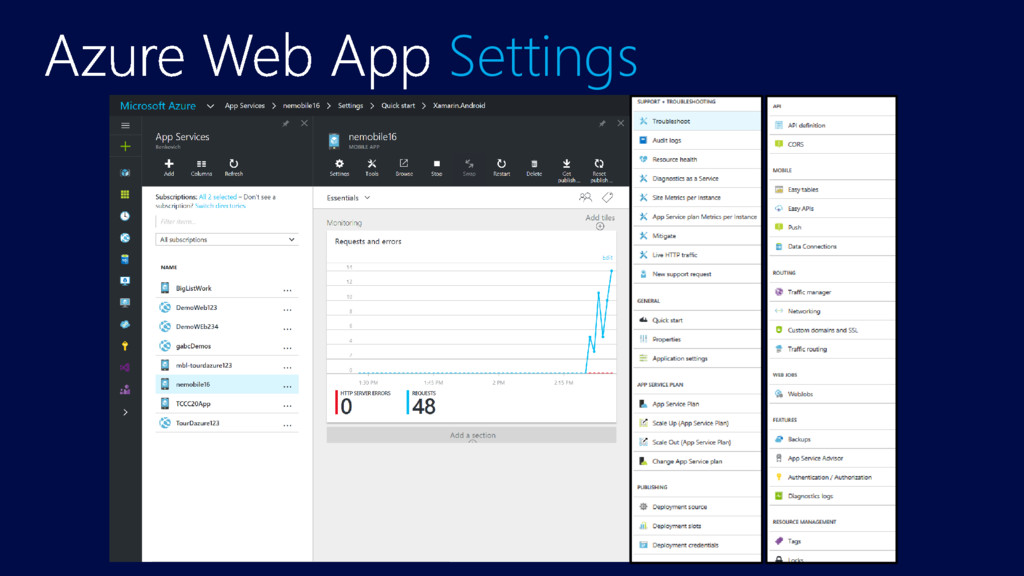Open the Columns option in App Services
This screenshot has height=576, width=1024.
tap(201, 167)
